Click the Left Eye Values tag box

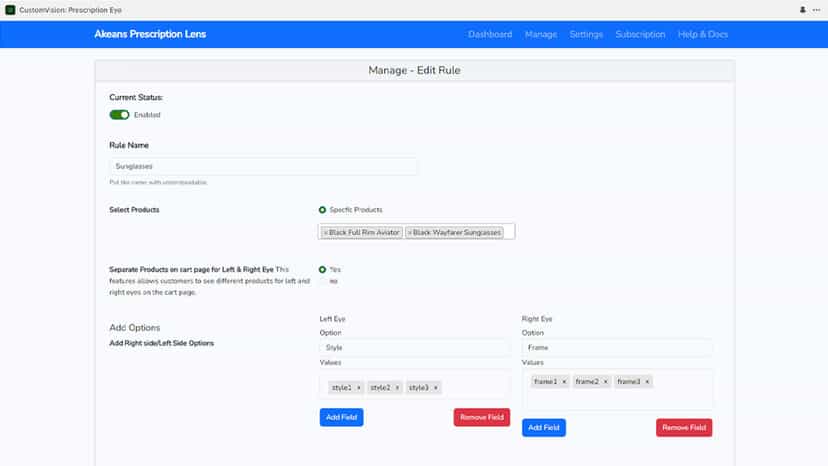click(415, 384)
